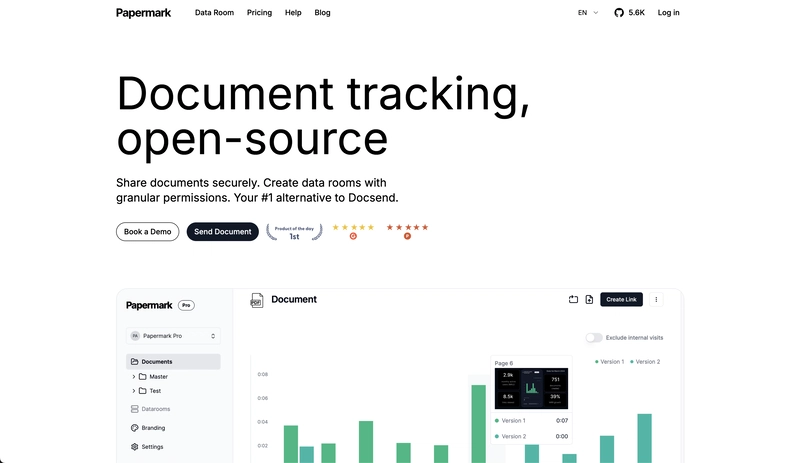The image size is (800, 463).
Task: Click the tallest green chart bar
Action: (x=479, y=424)
